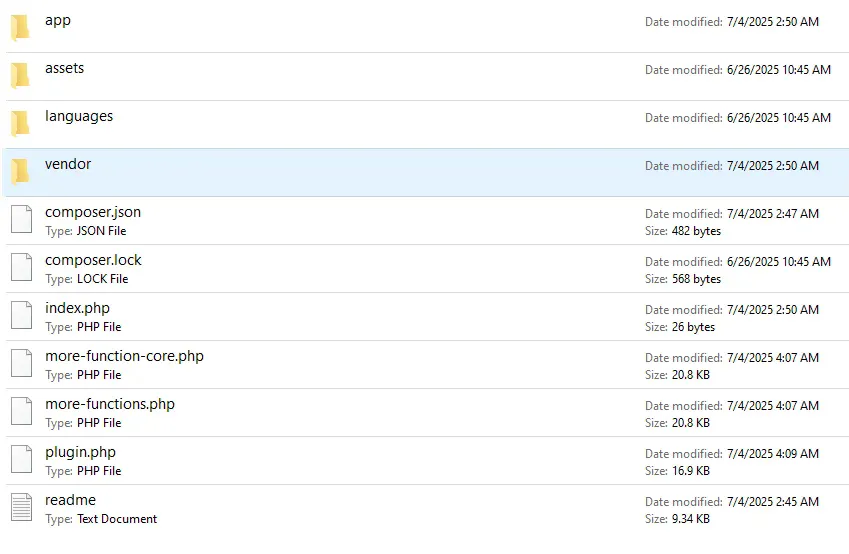
Task: Click the assets folder name
Action: [64, 68]
